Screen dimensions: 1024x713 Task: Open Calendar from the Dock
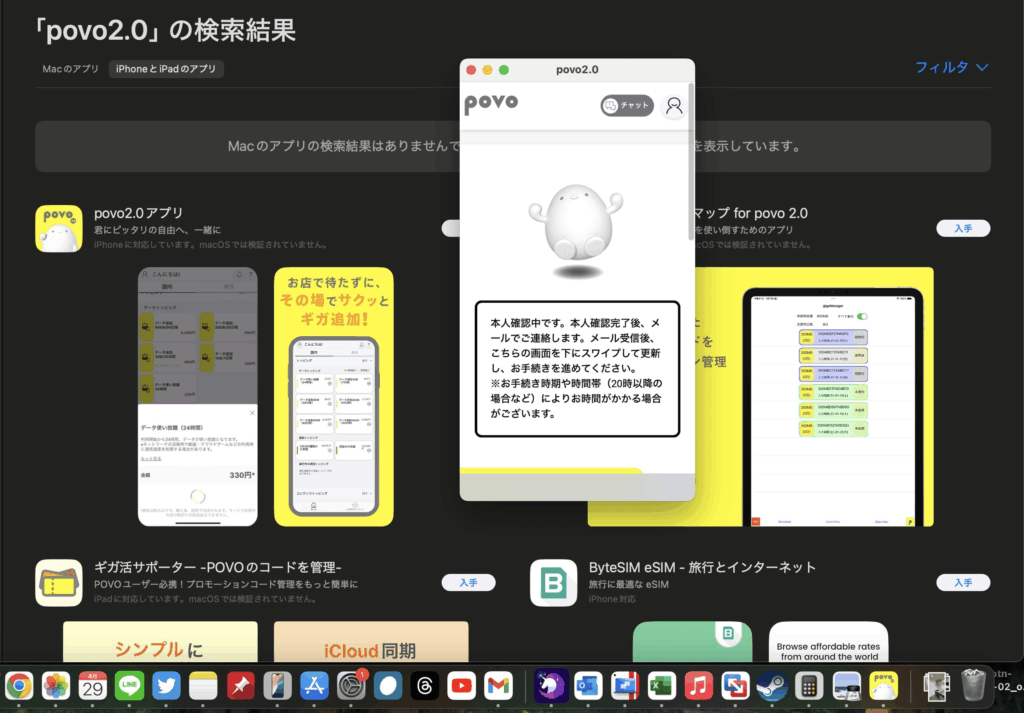coord(93,686)
